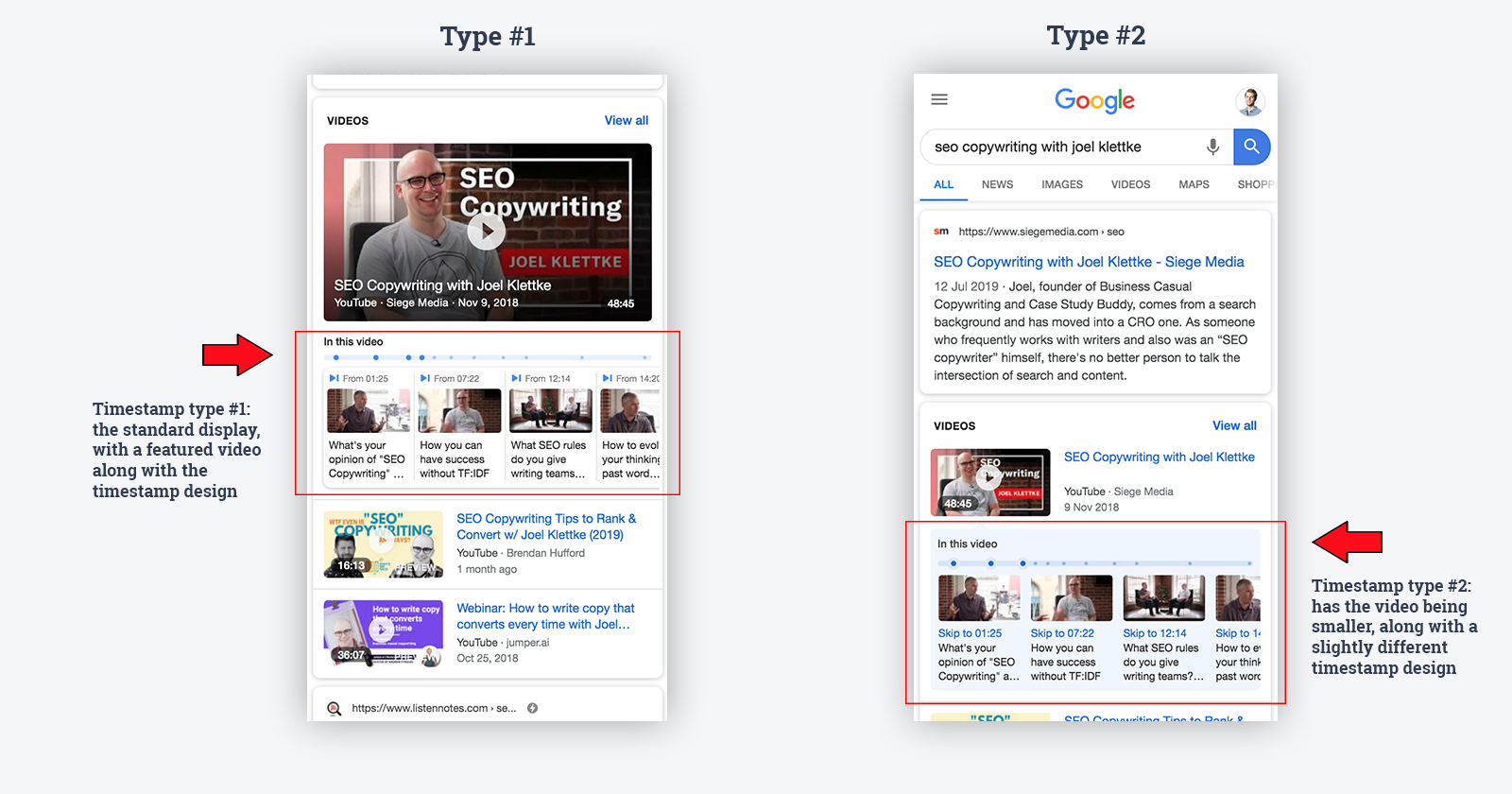Screen dimensions: 1512x794
Task: Click the play-skip icon beside From 14:20
Action: click(x=607, y=378)
